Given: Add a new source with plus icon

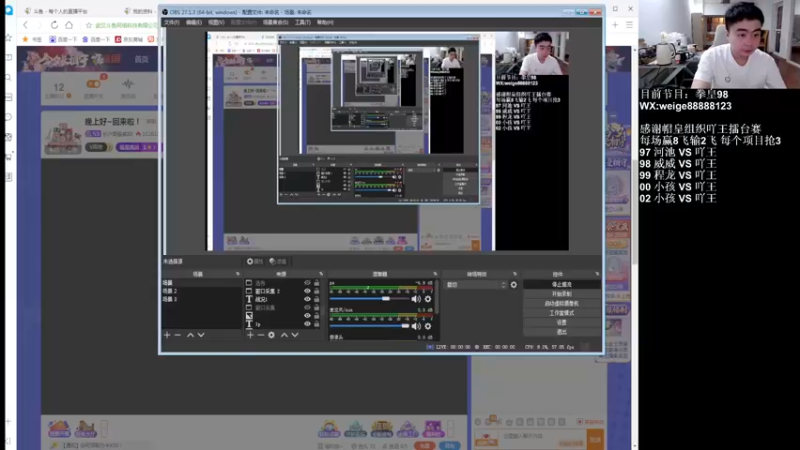Looking at the screenshot, I should 250,335.
